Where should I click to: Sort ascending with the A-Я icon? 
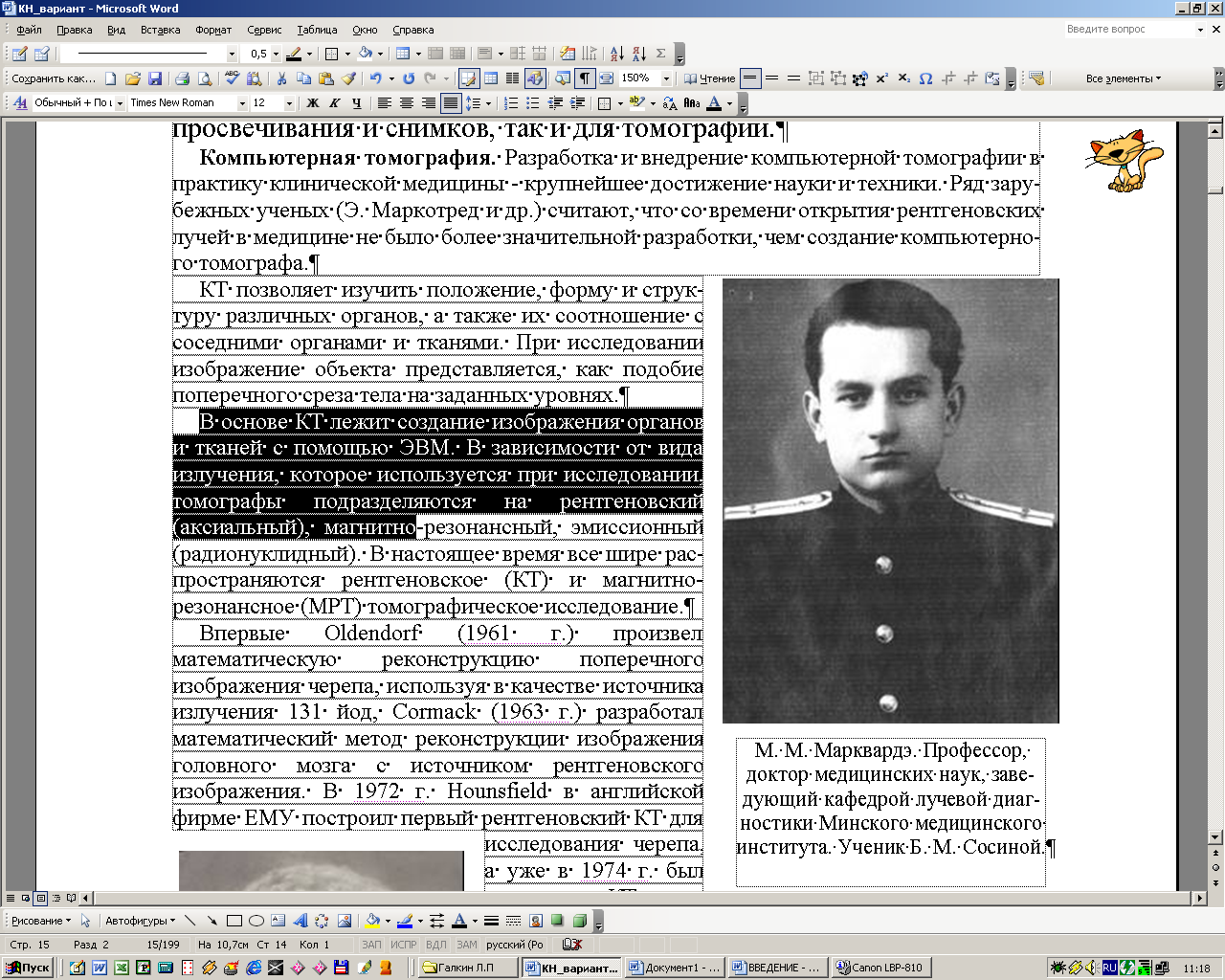pyautogui.click(x=616, y=54)
